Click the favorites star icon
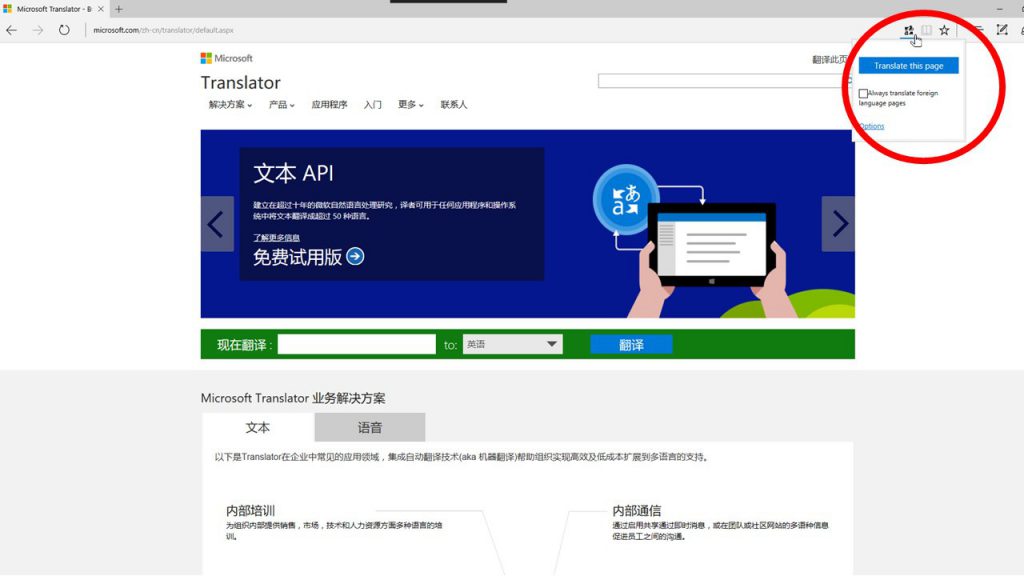Screen dimensions: 1024x576 [x=944, y=30]
